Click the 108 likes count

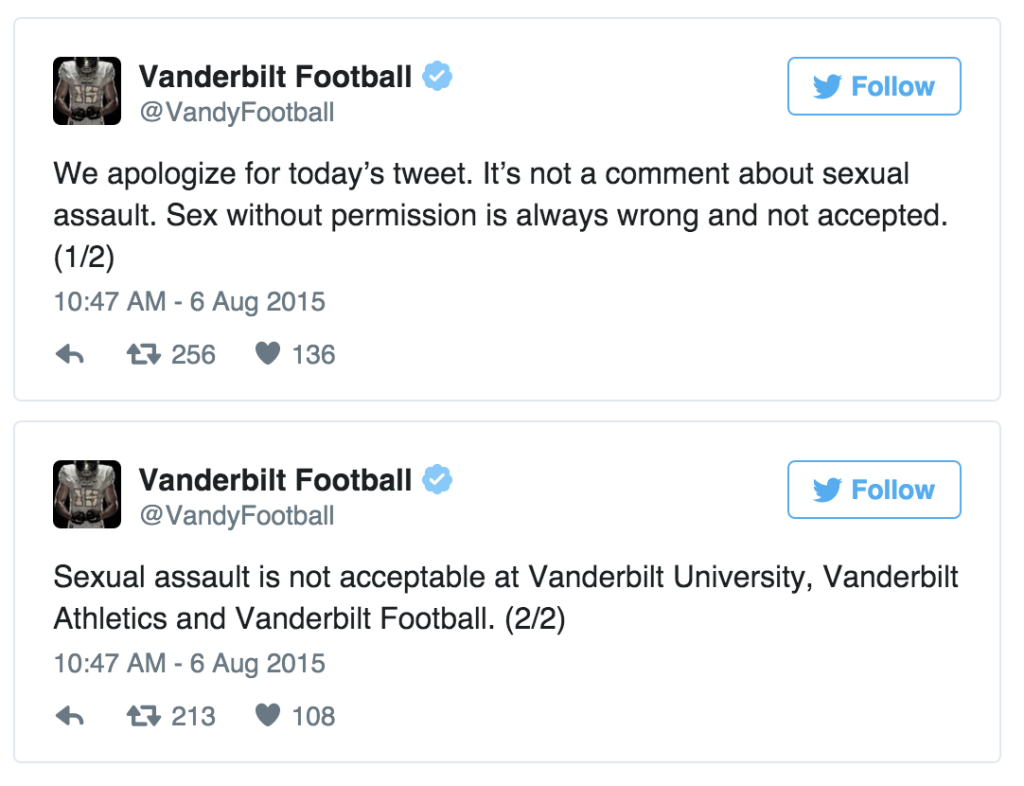pos(313,716)
